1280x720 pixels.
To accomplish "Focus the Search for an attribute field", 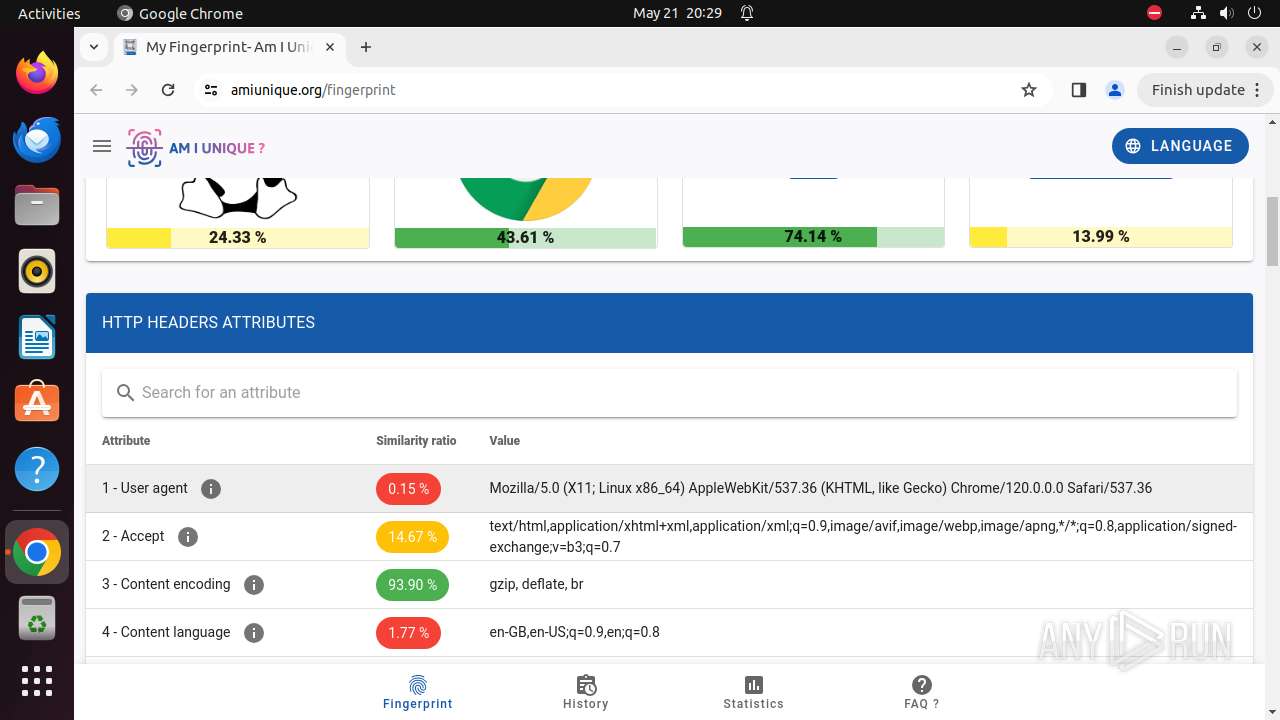I will (669, 393).
